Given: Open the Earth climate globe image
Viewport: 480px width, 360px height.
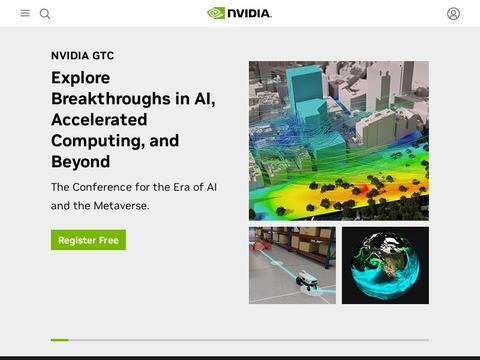Looking at the screenshot, I should (385, 265).
